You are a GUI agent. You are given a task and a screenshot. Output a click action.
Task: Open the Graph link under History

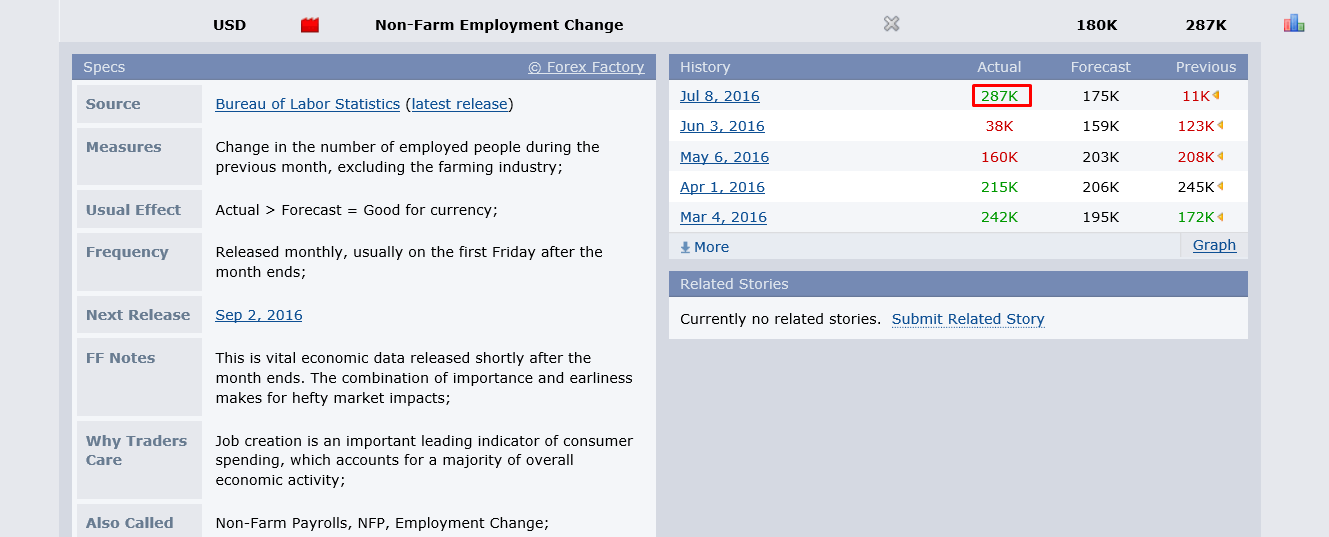[x=1214, y=245]
